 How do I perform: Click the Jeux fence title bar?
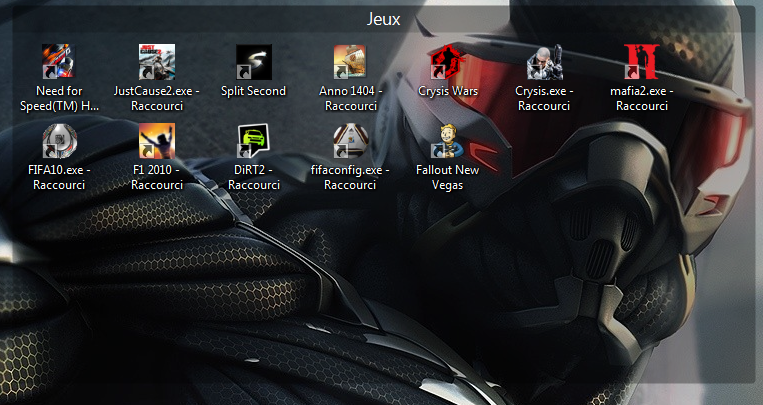coord(381,19)
